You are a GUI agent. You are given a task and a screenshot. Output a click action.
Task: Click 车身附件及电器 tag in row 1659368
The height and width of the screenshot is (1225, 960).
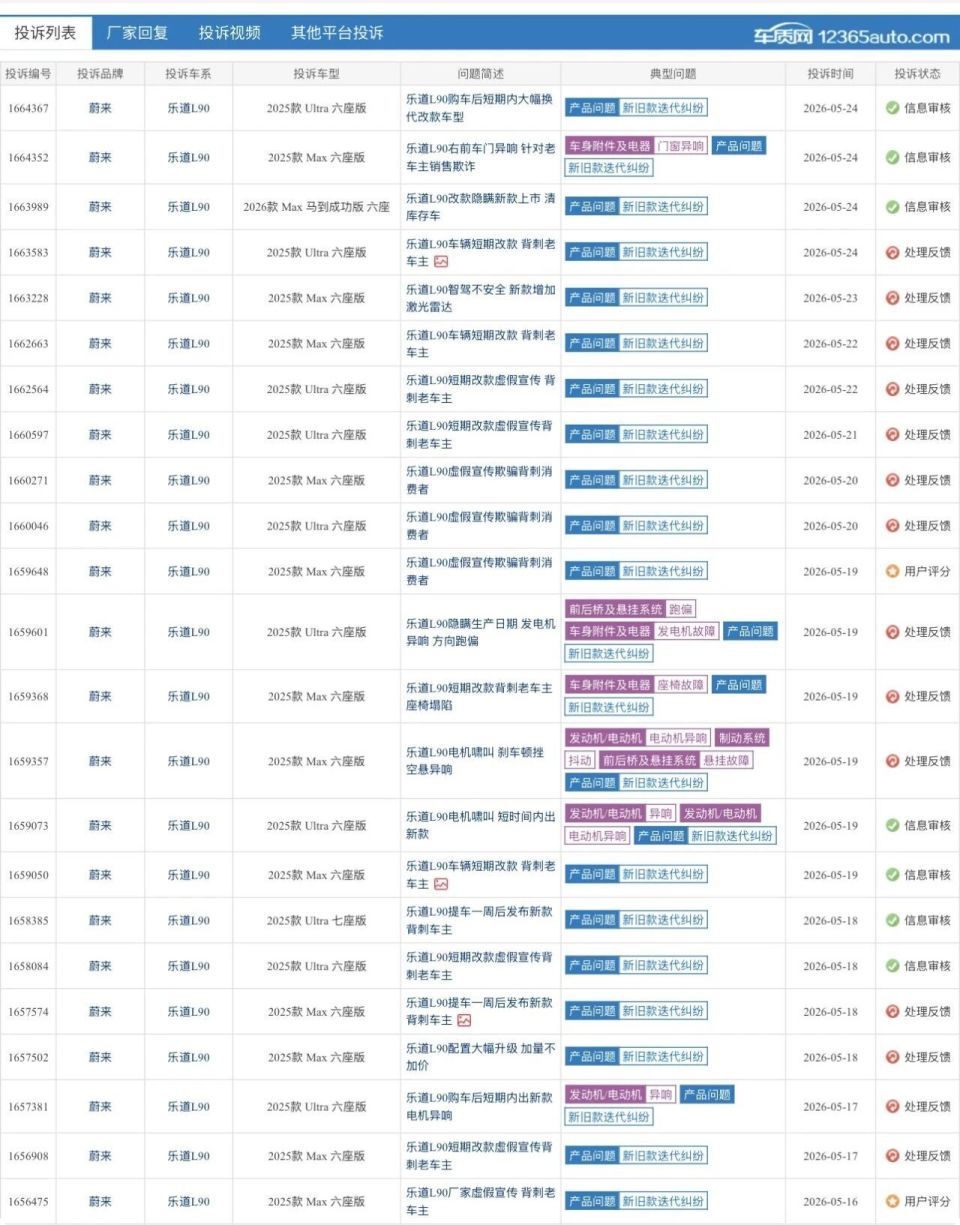(609, 685)
